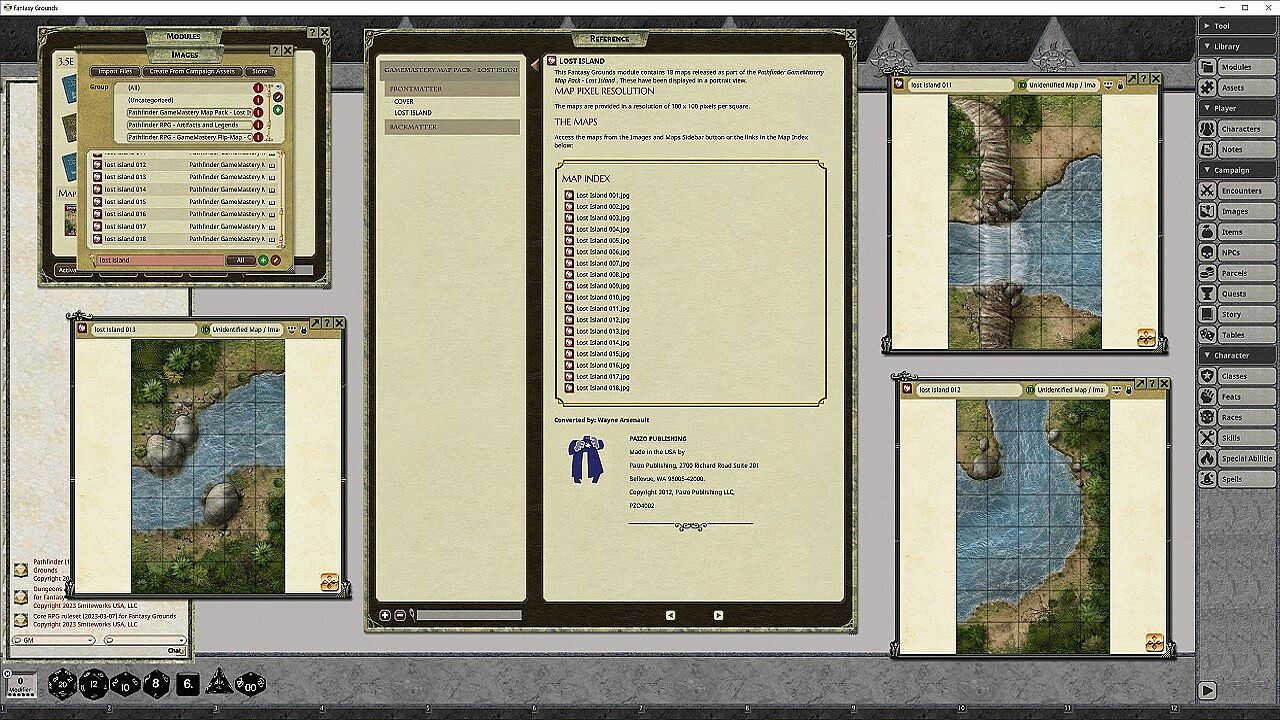The width and height of the screenshot is (1280, 720).
Task: Open the Tables dice icon
Action: point(1207,335)
